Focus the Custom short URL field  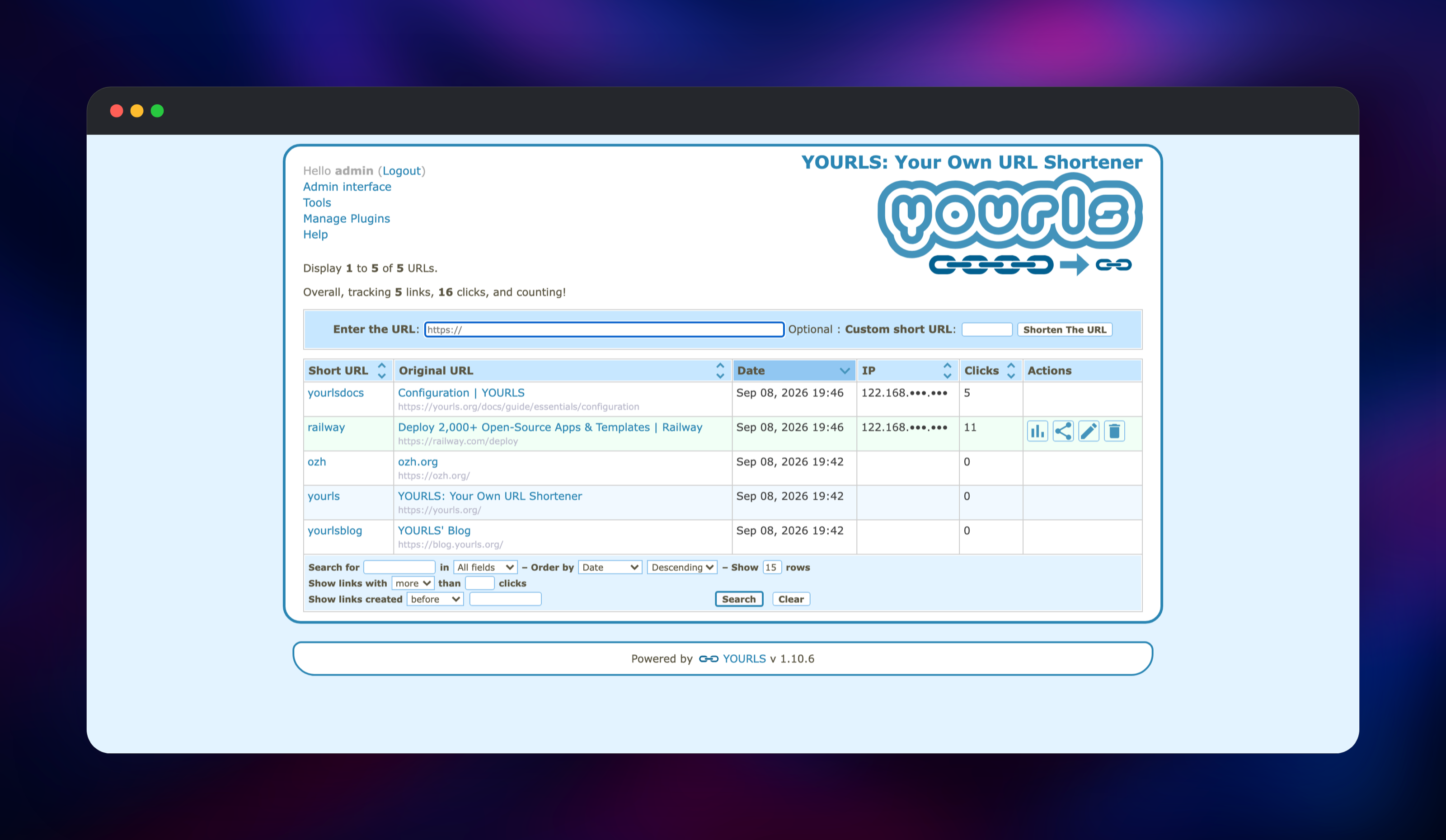point(987,329)
